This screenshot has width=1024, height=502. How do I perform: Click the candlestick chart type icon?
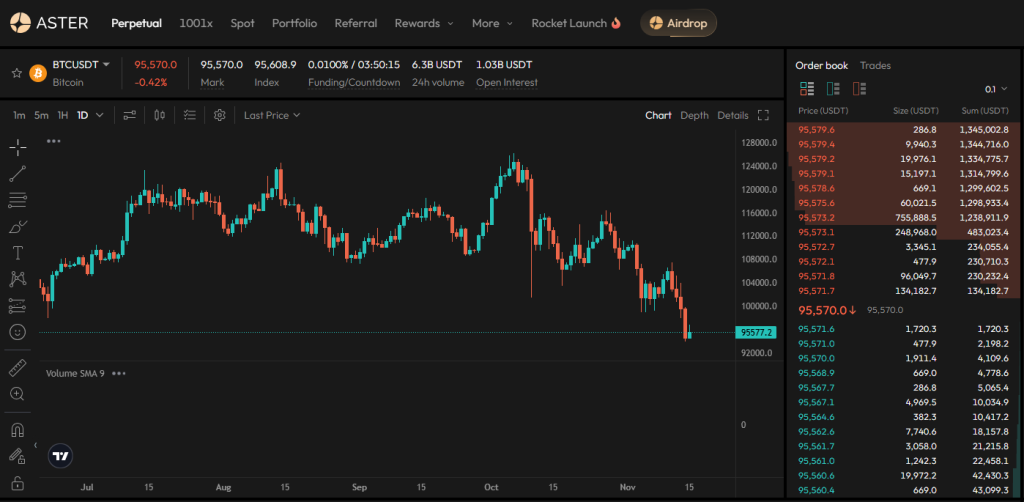pyautogui.click(x=159, y=115)
